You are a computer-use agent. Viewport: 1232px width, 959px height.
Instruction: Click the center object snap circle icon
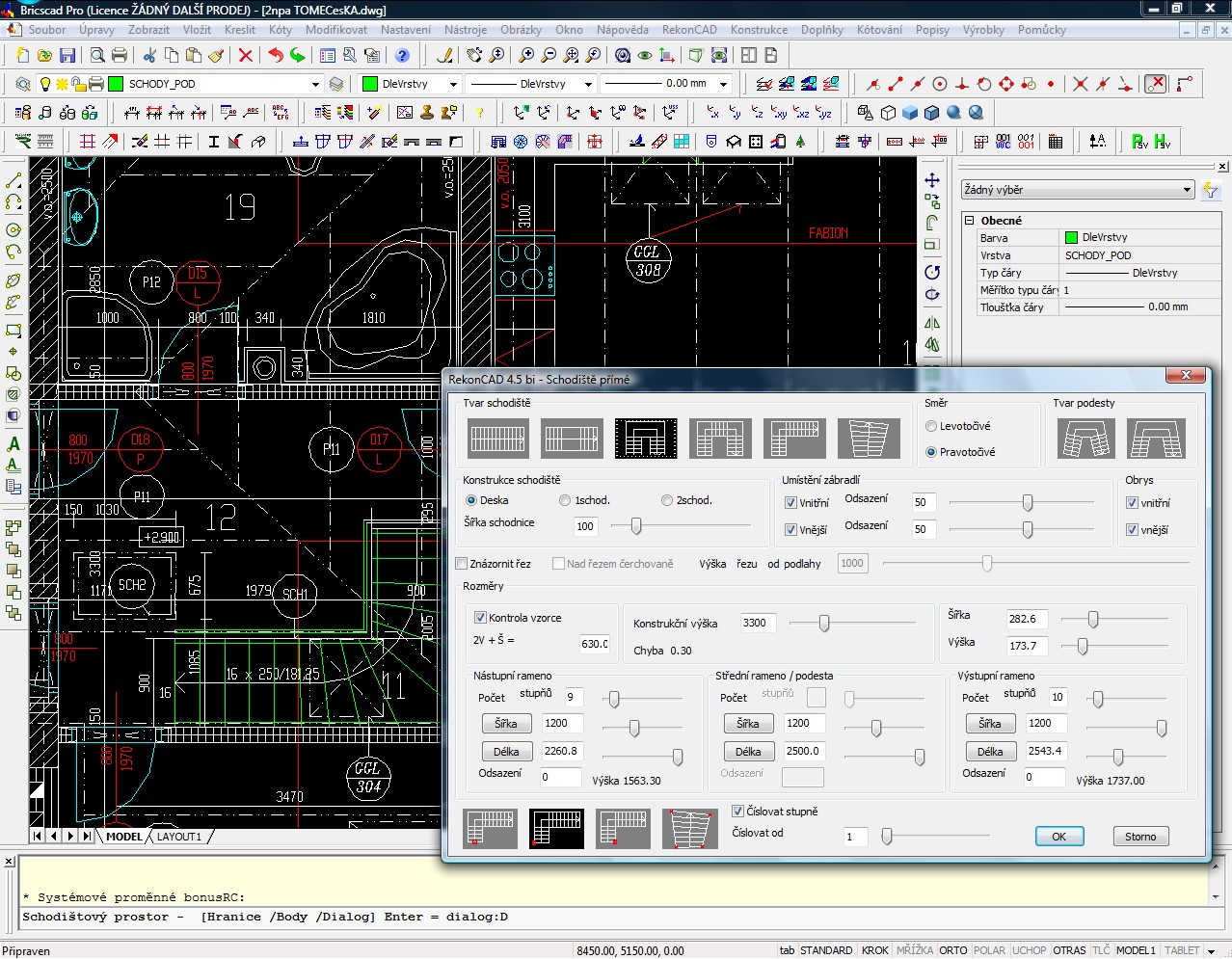[x=940, y=85]
